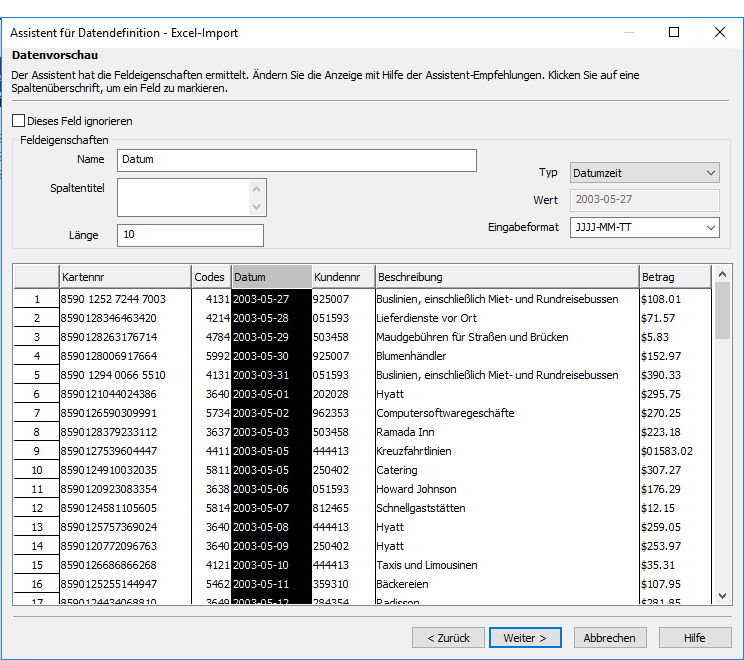Maximize the import assistant window

coord(674,32)
